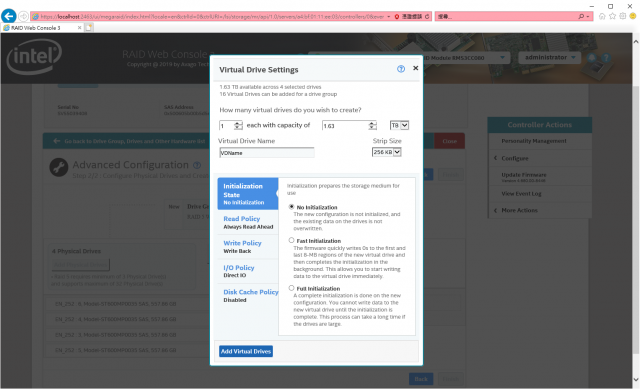Click drive row EN_252 : 3 ST600MP0035
Screen dimensions: 640x389
[128, 335]
